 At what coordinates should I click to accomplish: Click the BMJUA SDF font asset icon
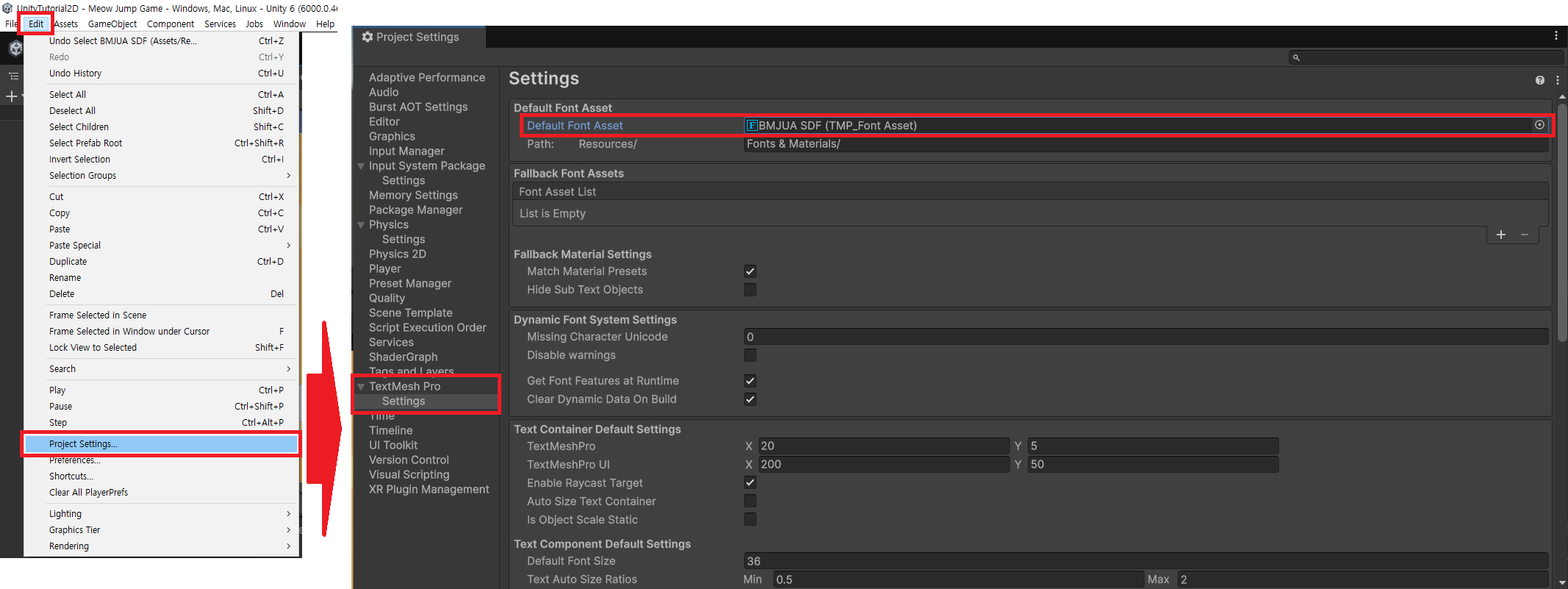click(x=752, y=126)
